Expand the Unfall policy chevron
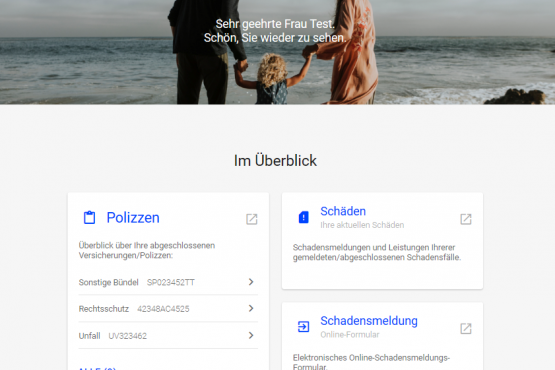This screenshot has width=555, height=370. pyautogui.click(x=251, y=335)
